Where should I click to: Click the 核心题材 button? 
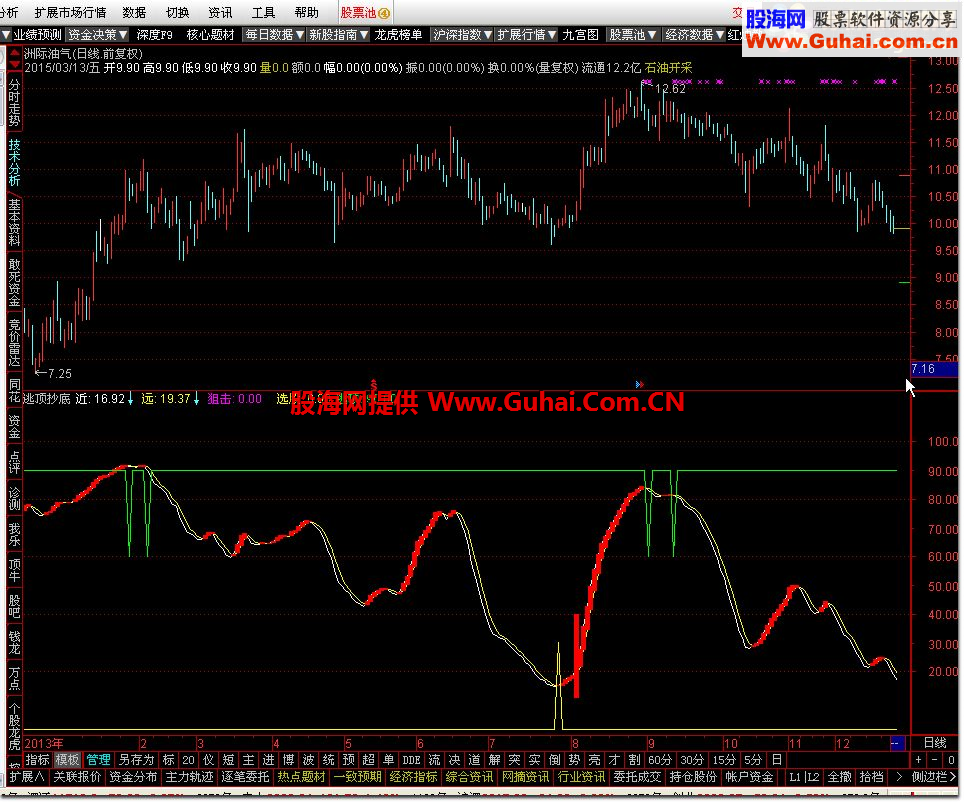[210, 35]
